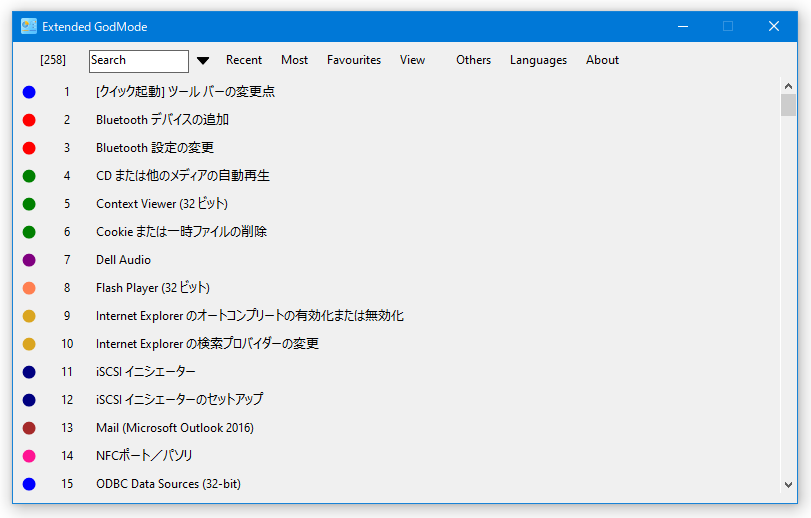This screenshot has width=811, height=518.
Task: Select Flash Player (32 ビット) entry
Action: (153, 287)
